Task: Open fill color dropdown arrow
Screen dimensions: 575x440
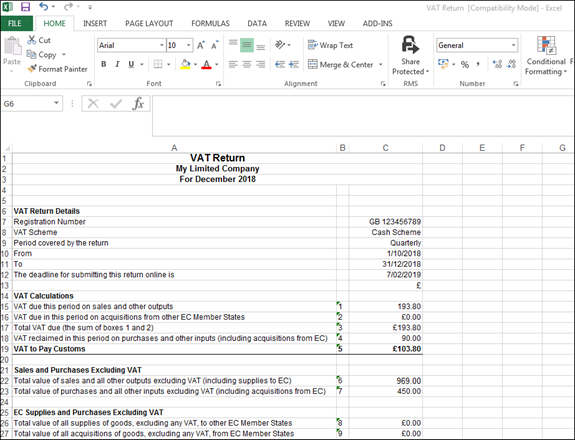Action: [x=195, y=65]
